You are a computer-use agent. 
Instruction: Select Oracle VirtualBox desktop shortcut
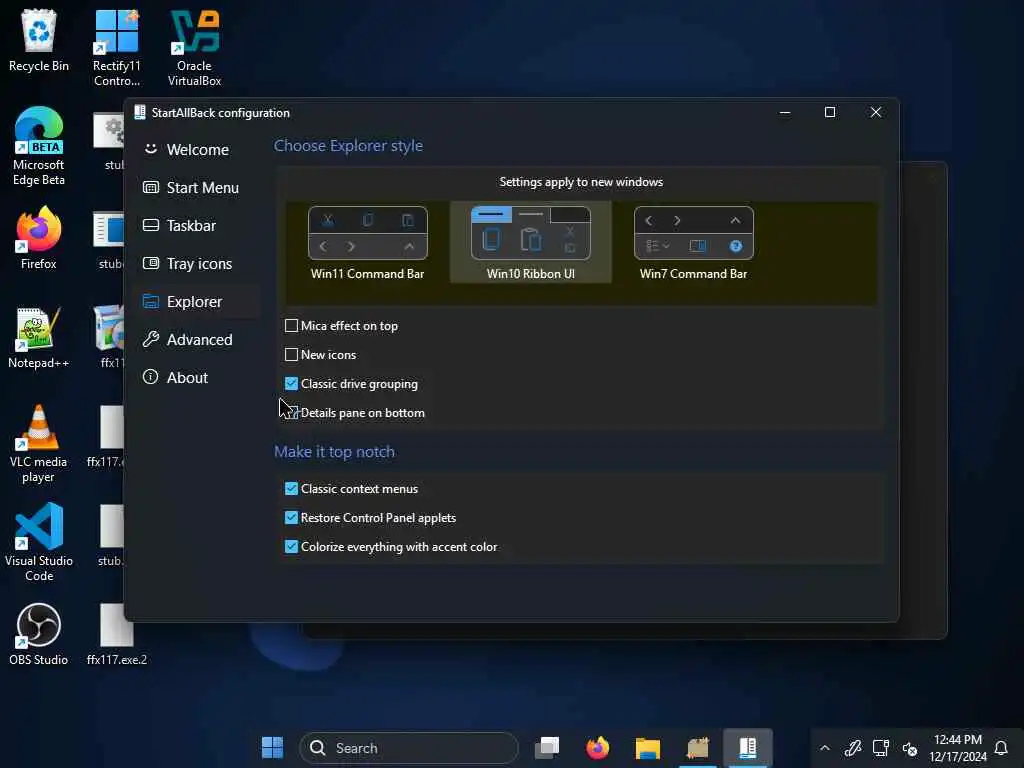(194, 47)
